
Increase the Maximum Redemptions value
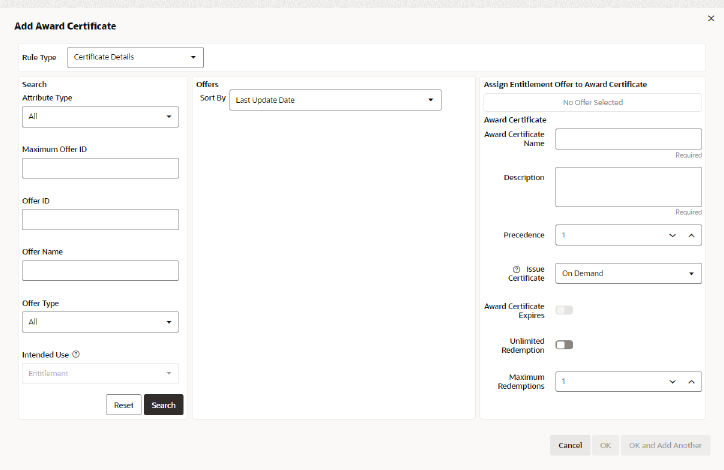click(x=691, y=382)
